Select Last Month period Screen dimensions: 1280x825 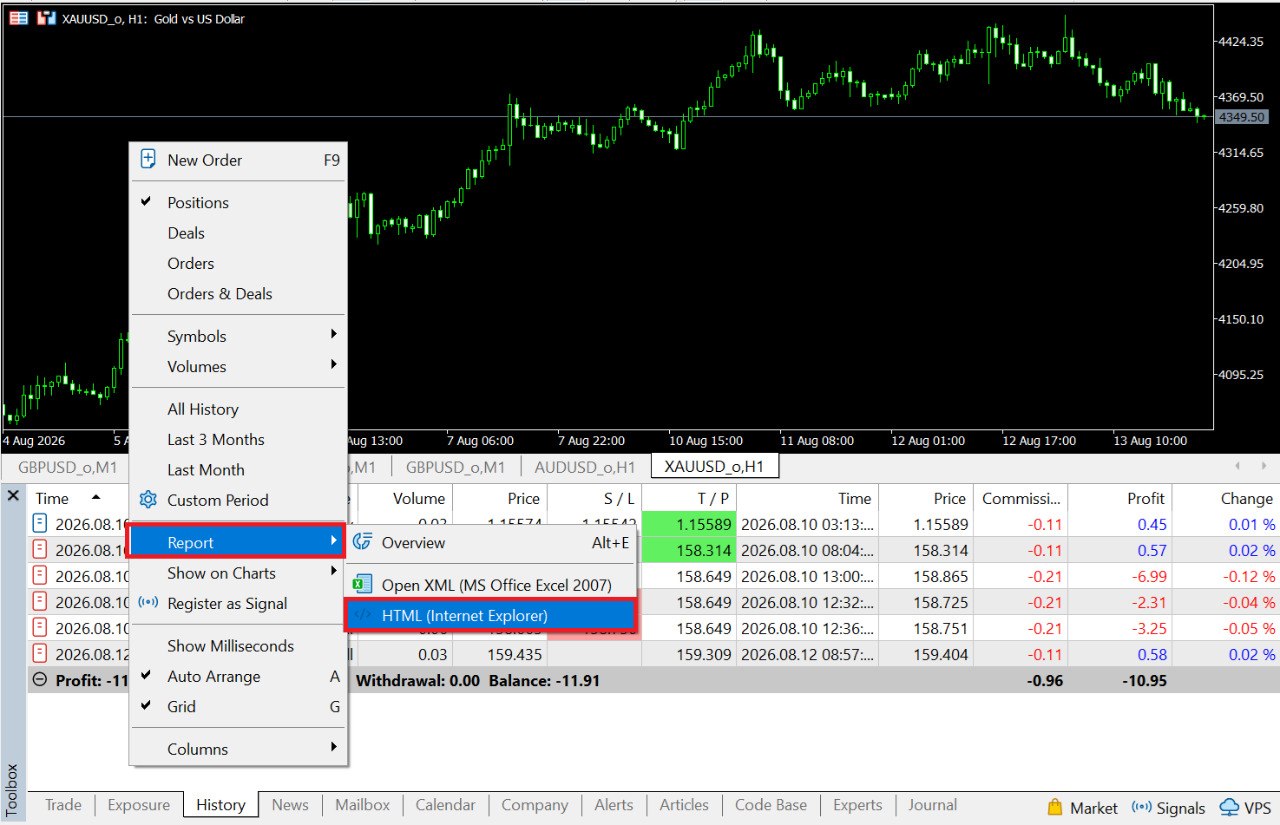[x=238, y=469]
